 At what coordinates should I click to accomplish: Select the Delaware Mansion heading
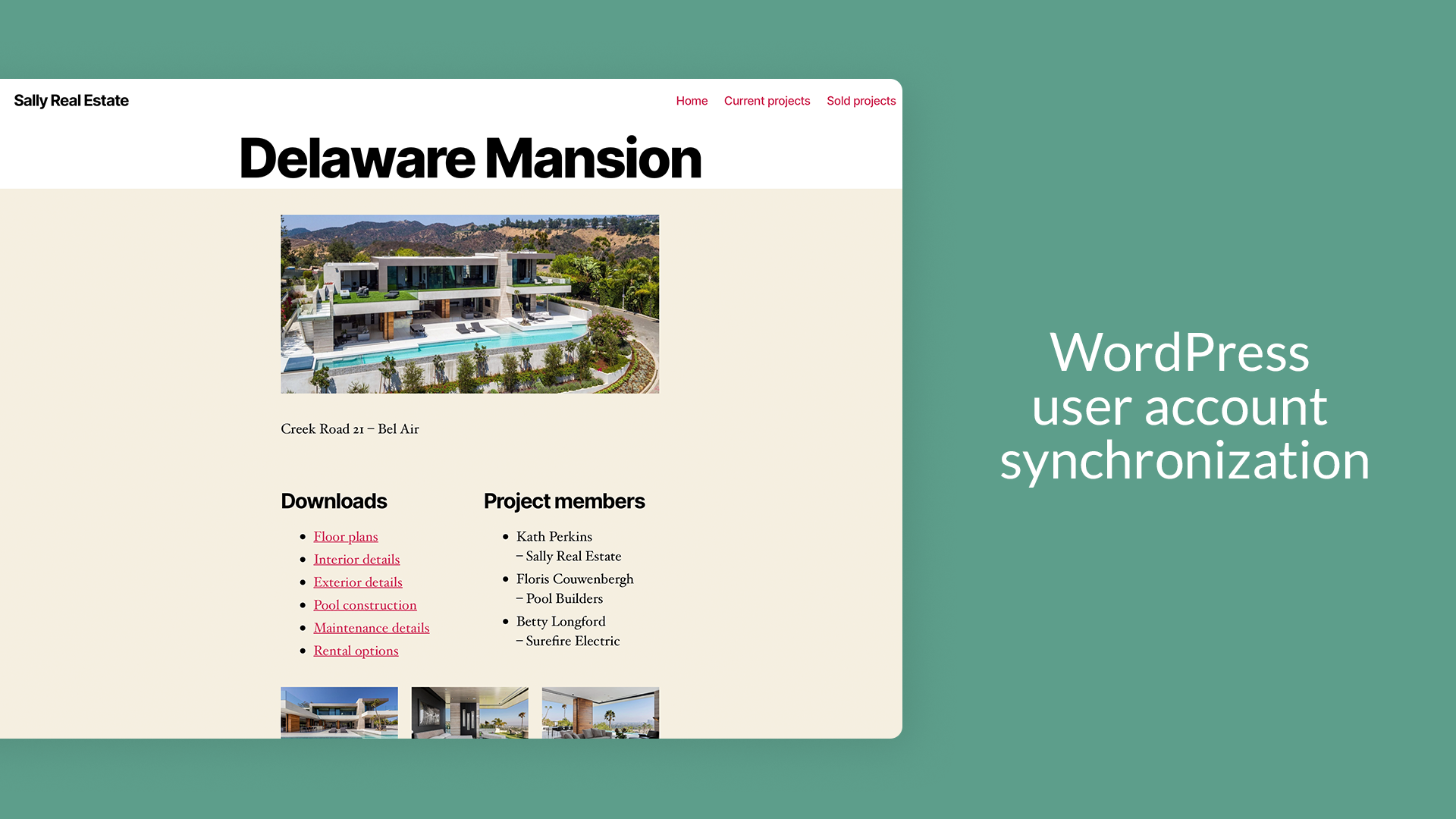[470, 156]
